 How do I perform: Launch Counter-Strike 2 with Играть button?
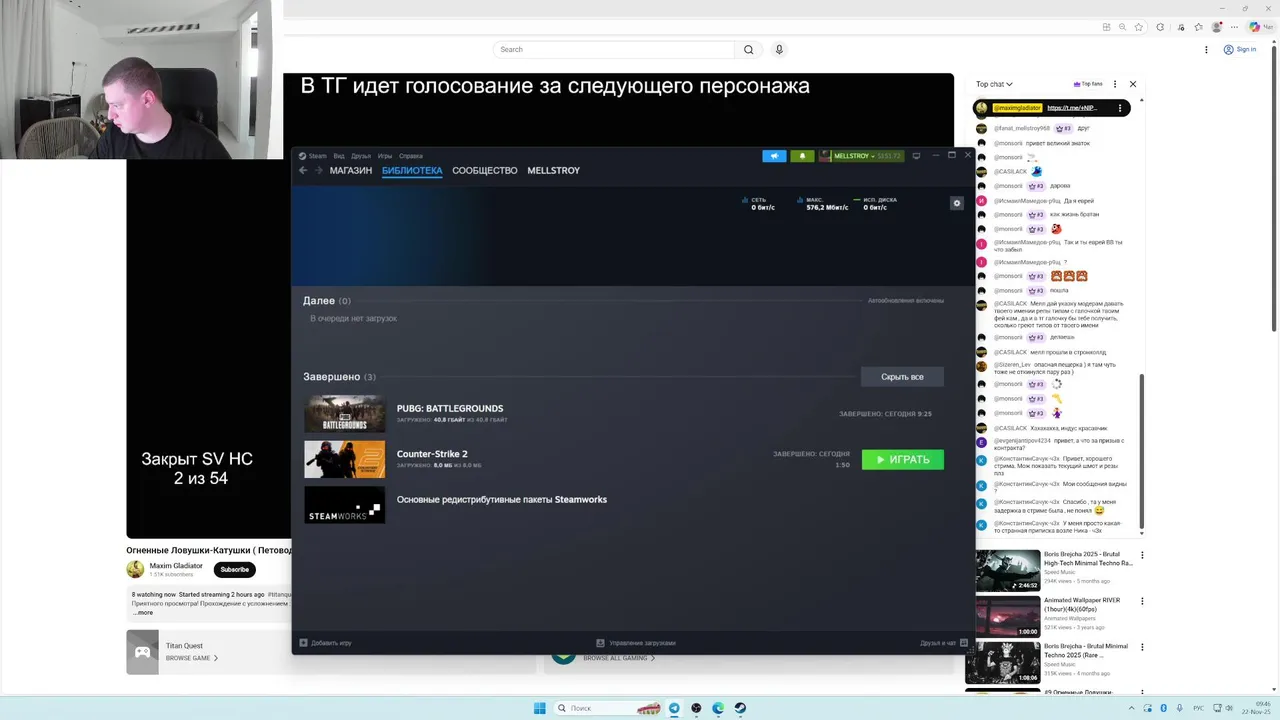click(903, 460)
